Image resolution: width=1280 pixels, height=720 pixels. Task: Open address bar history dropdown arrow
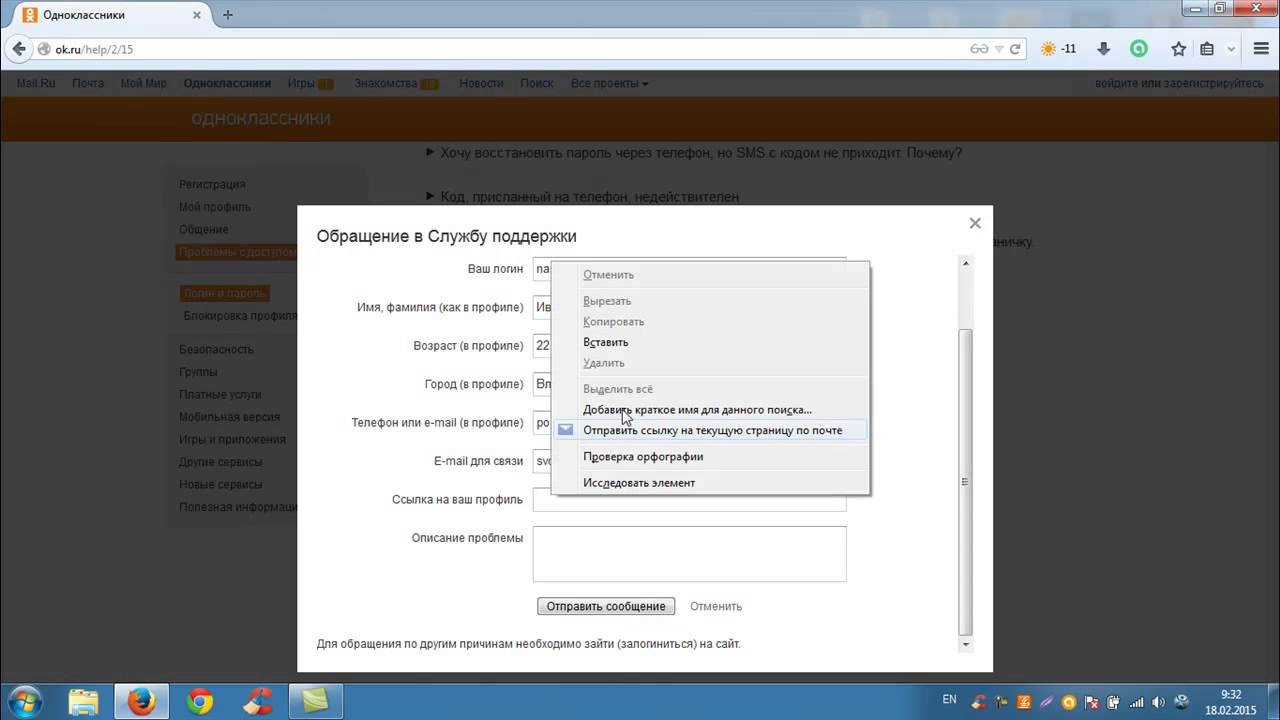(x=999, y=49)
